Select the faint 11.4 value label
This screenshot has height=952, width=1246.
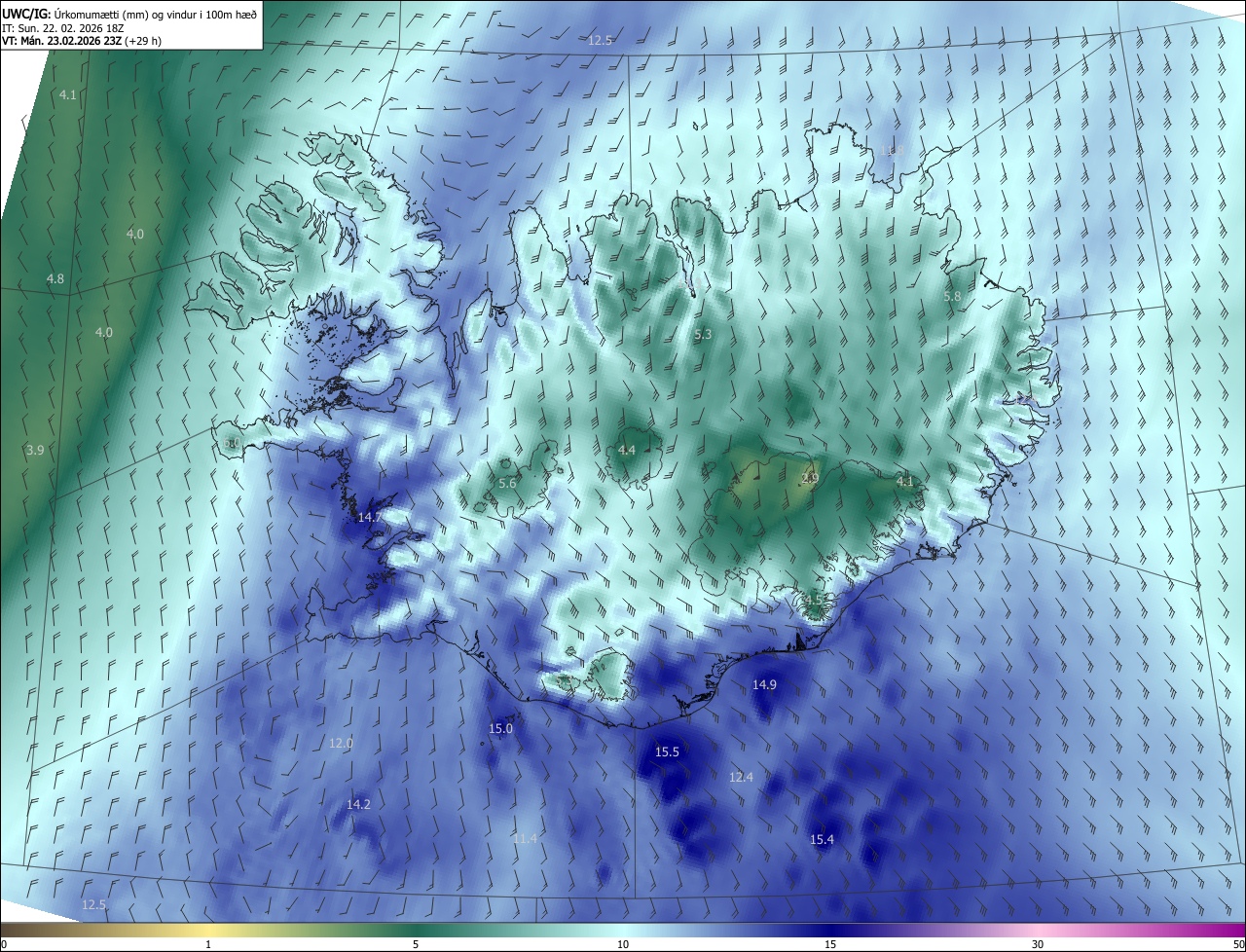click(x=525, y=839)
